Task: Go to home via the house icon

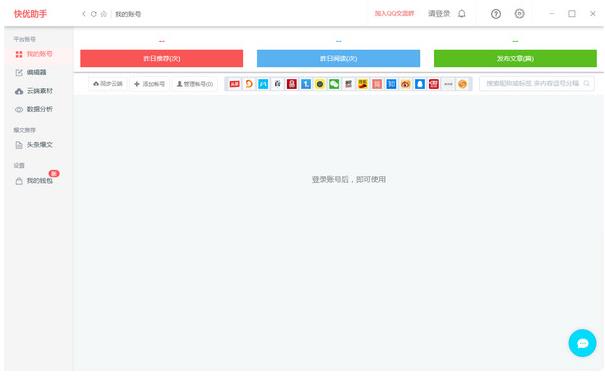Action: point(103,14)
